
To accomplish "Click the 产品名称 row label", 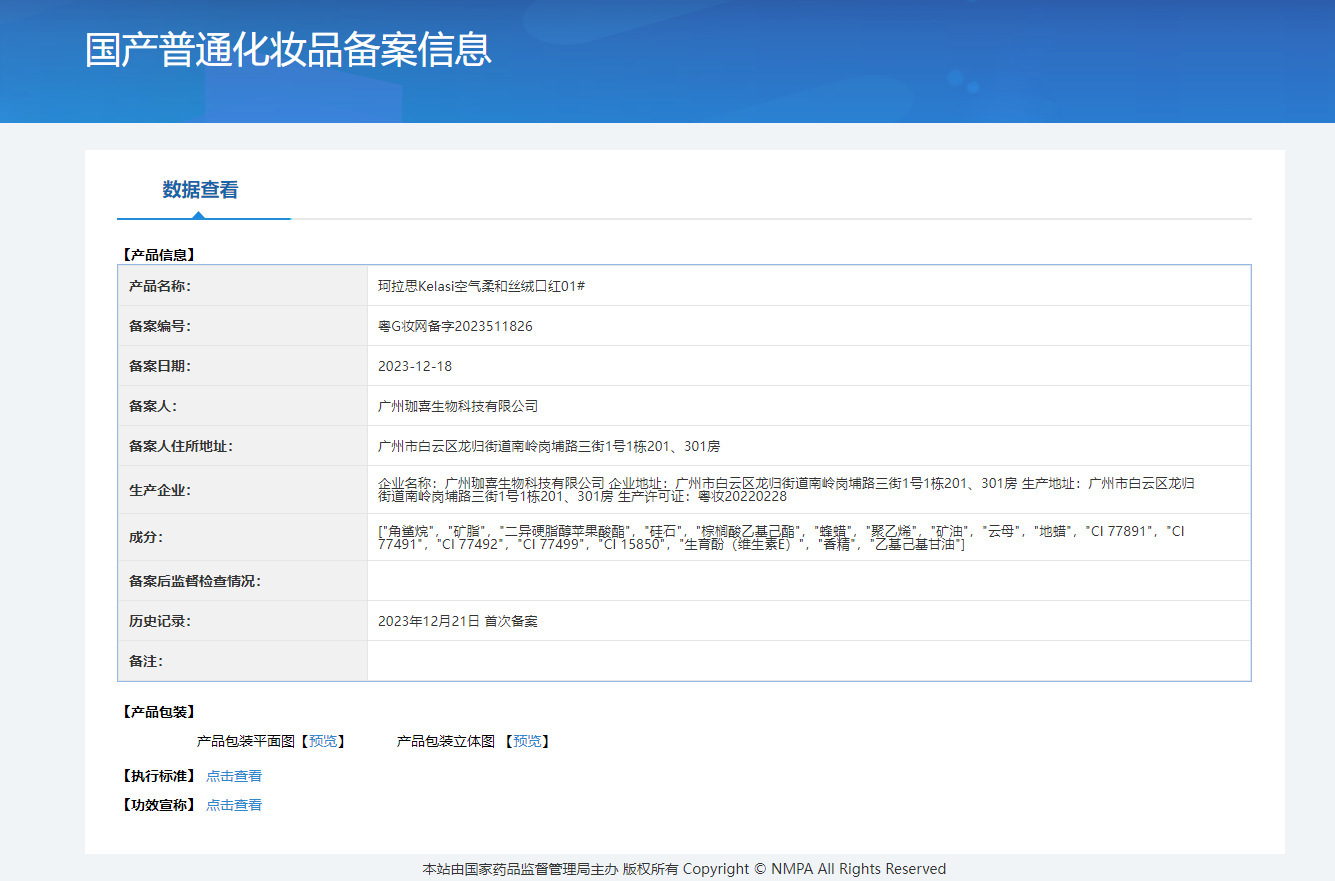I will pos(160,286).
